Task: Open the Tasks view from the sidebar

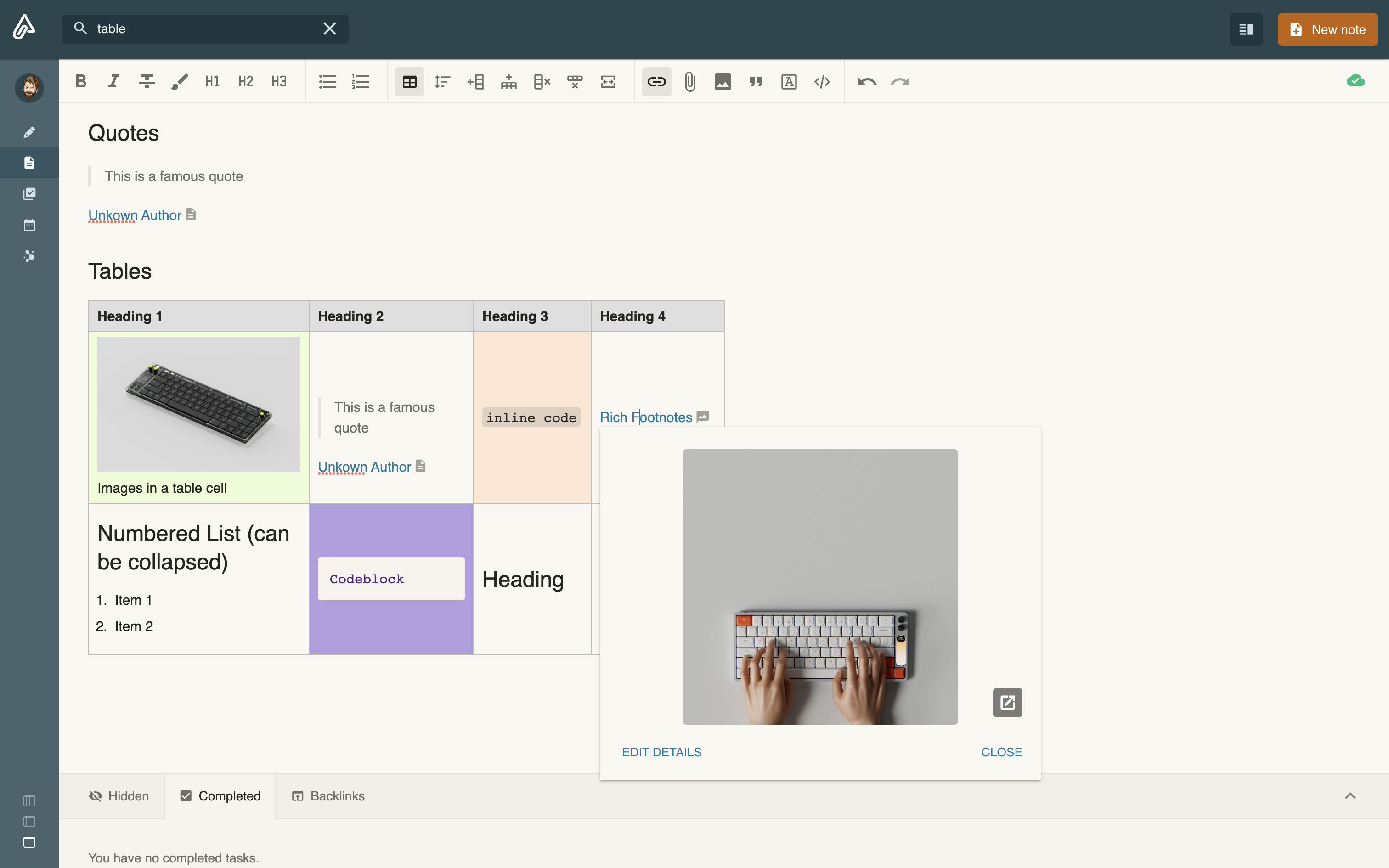Action: click(28, 193)
